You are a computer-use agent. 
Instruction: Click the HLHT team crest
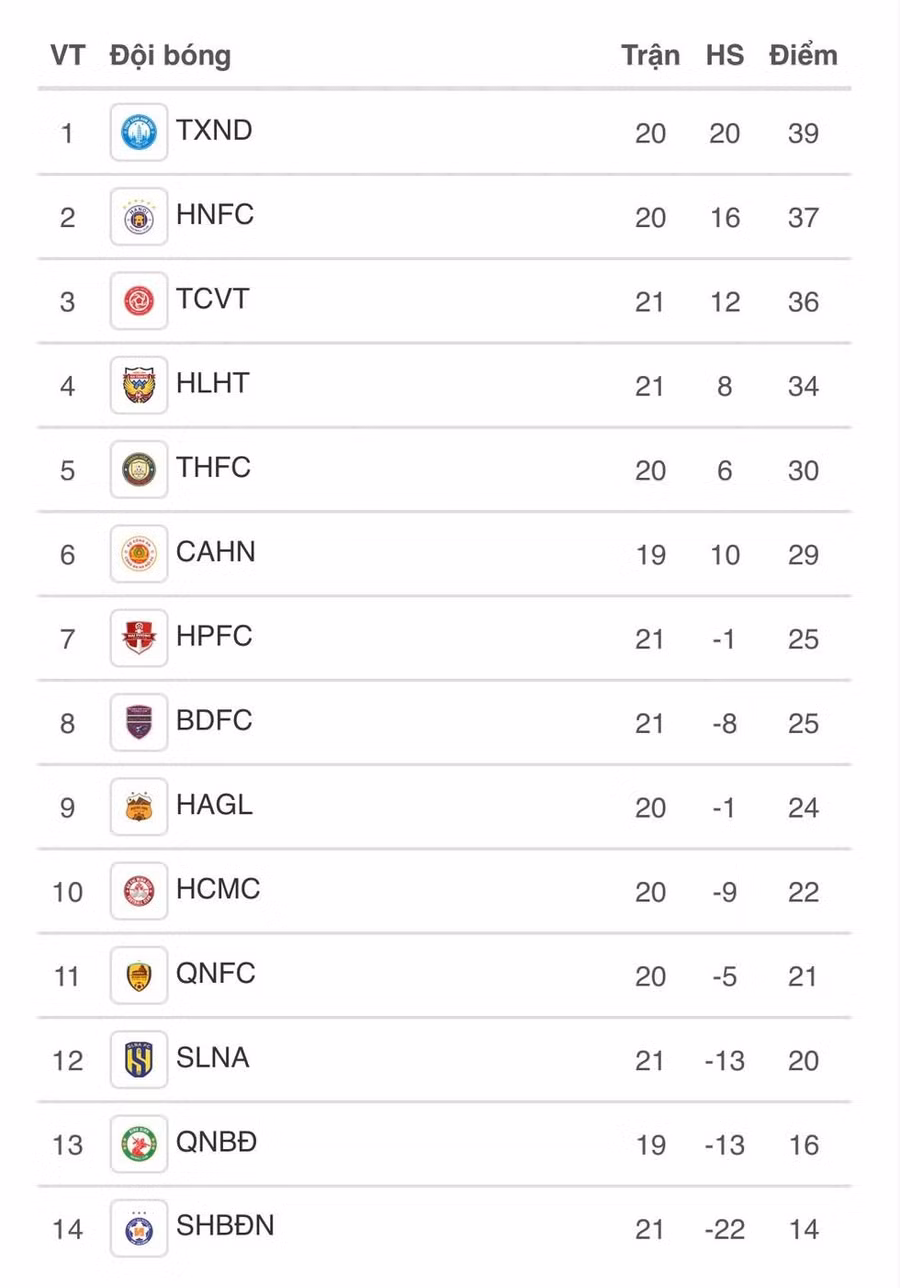pos(139,385)
